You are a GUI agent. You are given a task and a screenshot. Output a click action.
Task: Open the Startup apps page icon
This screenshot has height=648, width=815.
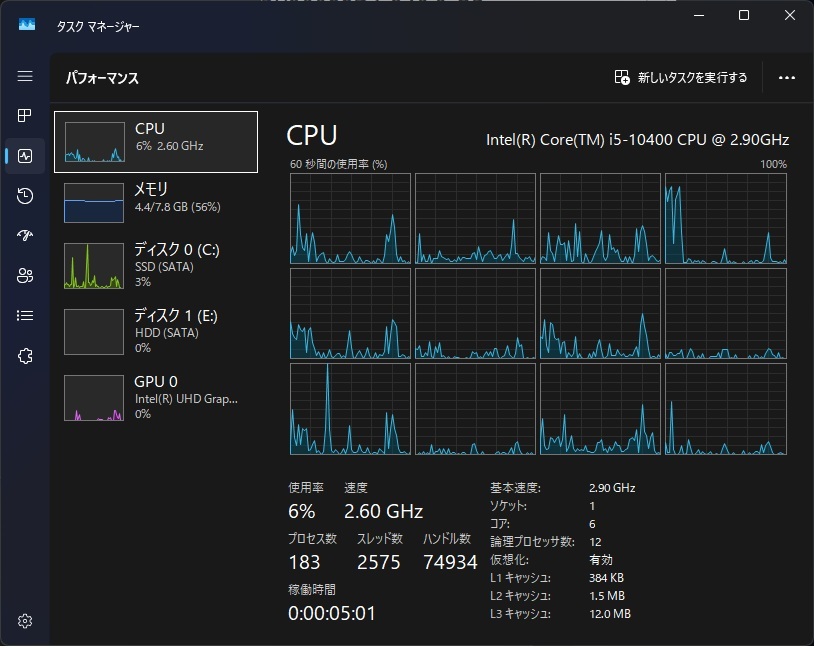[x=25, y=235]
